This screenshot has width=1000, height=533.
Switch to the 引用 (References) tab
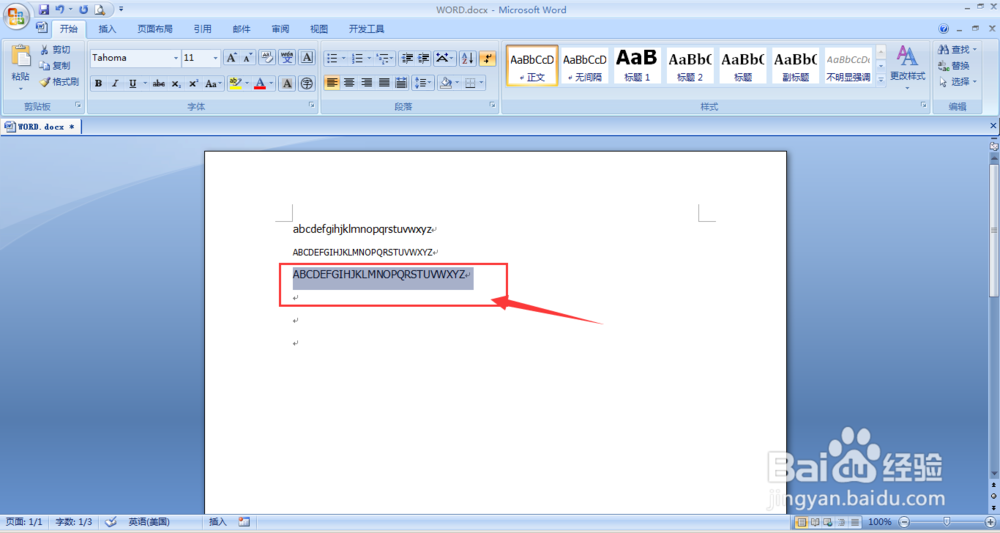pos(202,29)
